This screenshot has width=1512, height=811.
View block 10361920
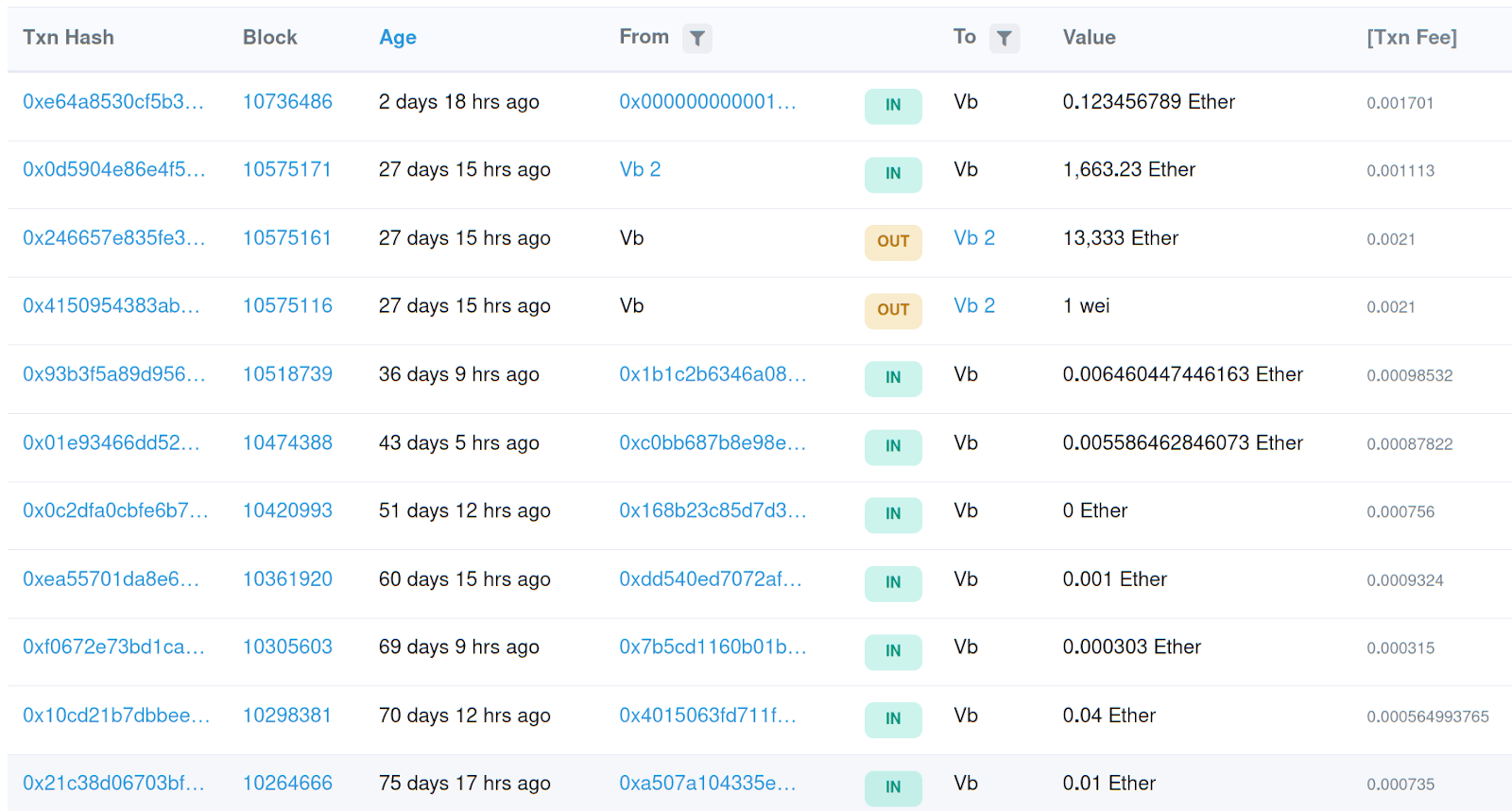pos(287,579)
